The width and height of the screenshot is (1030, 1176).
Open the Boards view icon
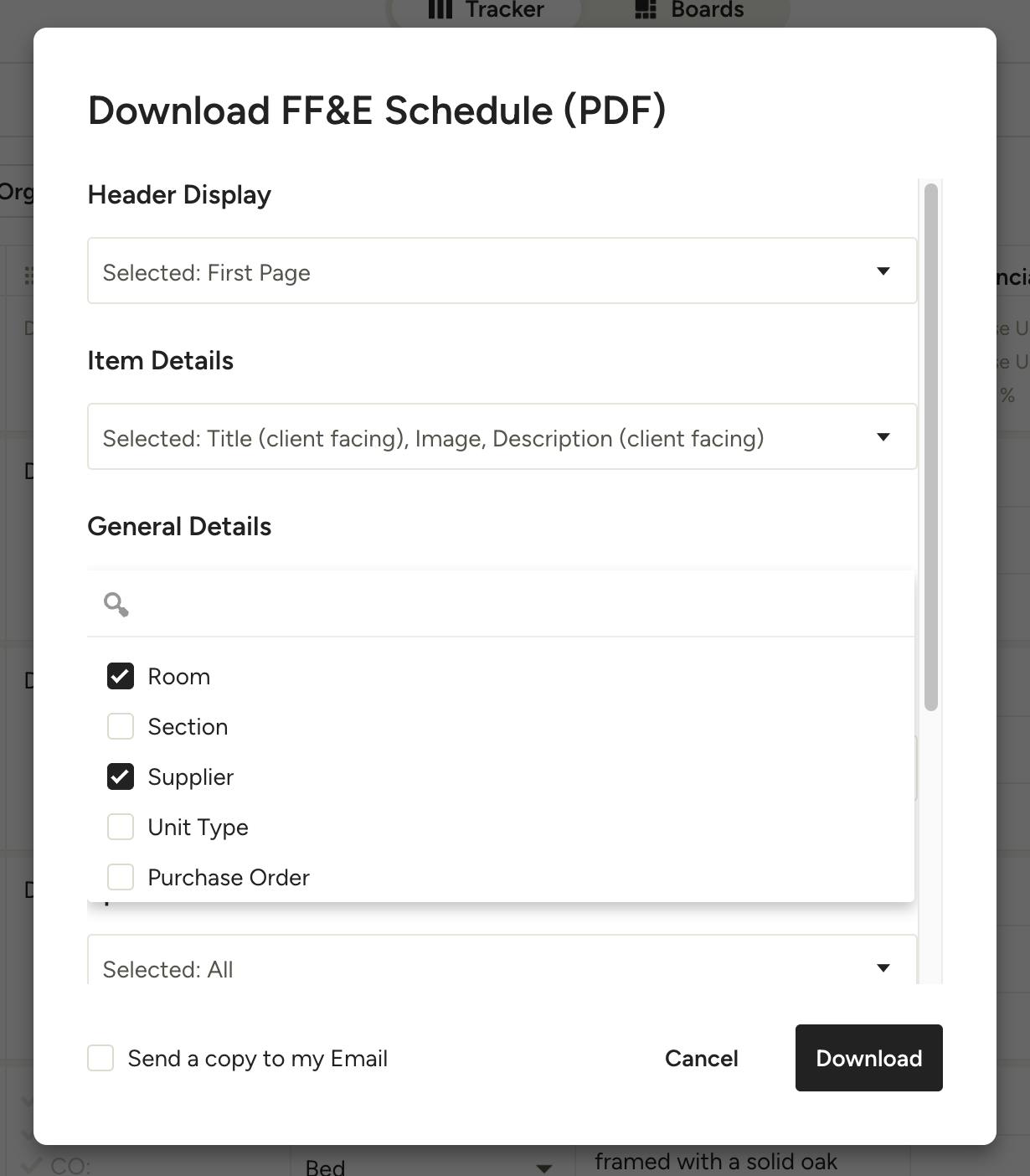(x=646, y=10)
